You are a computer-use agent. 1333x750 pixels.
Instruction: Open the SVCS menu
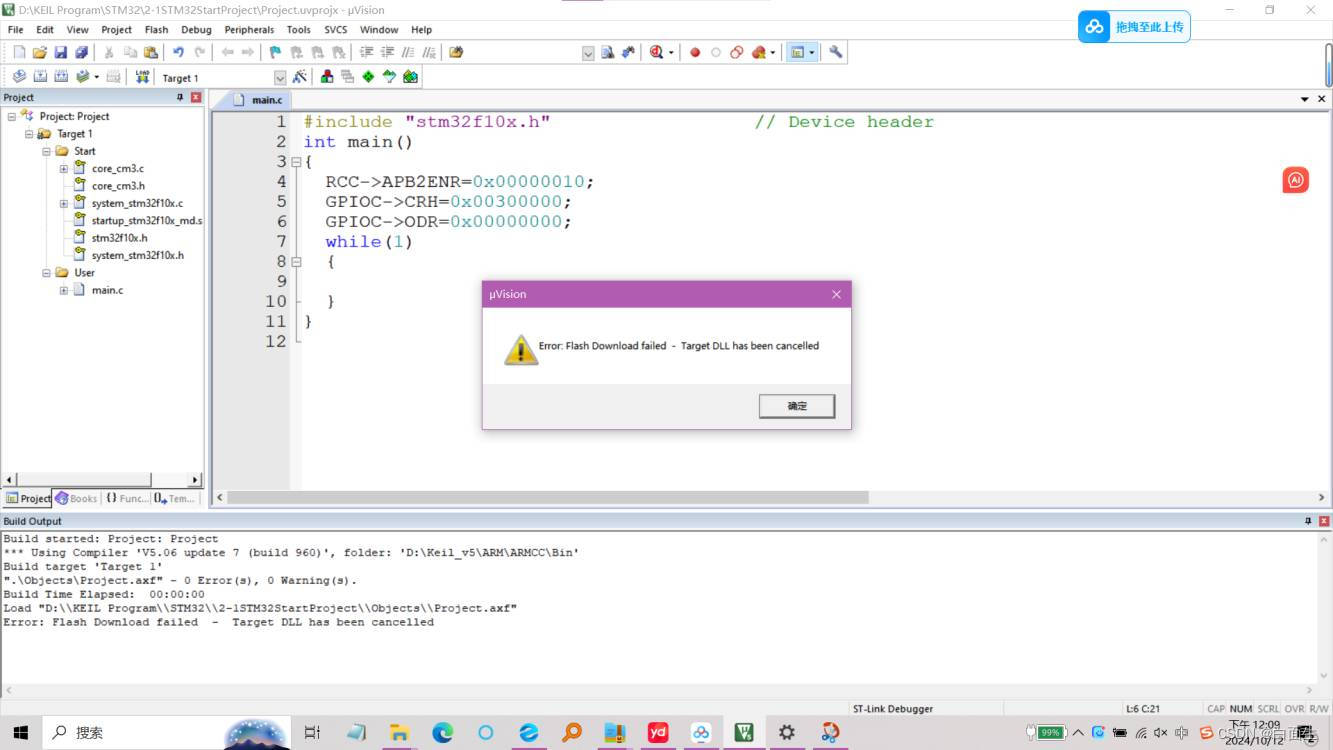[336, 30]
